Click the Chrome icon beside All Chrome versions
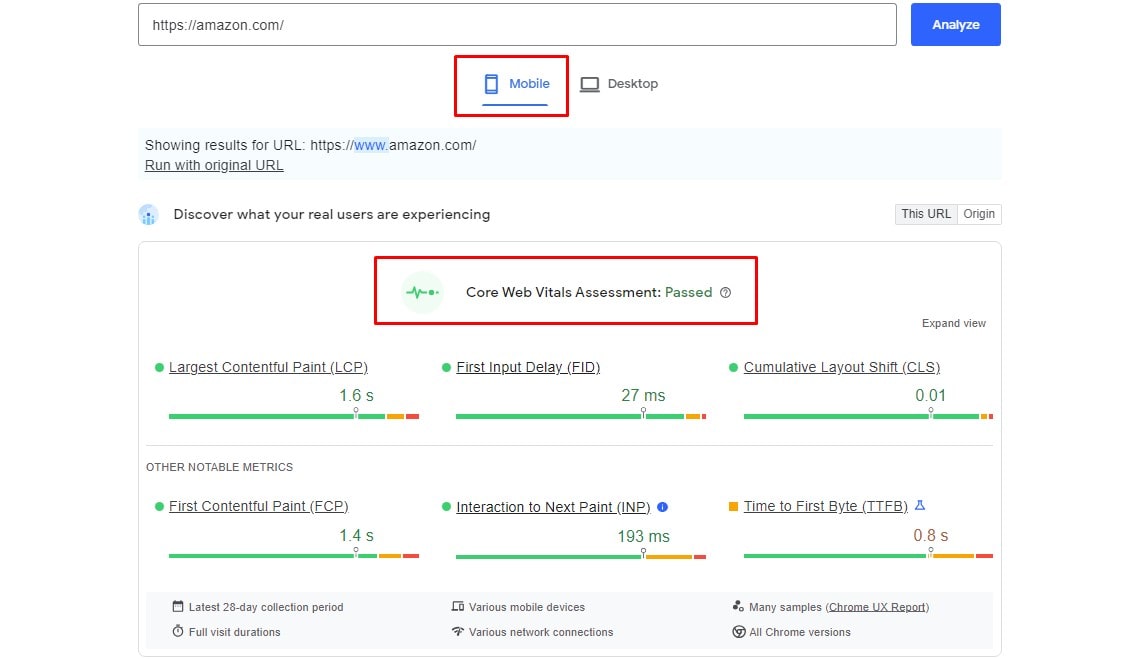The image size is (1131, 659). click(739, 632)
